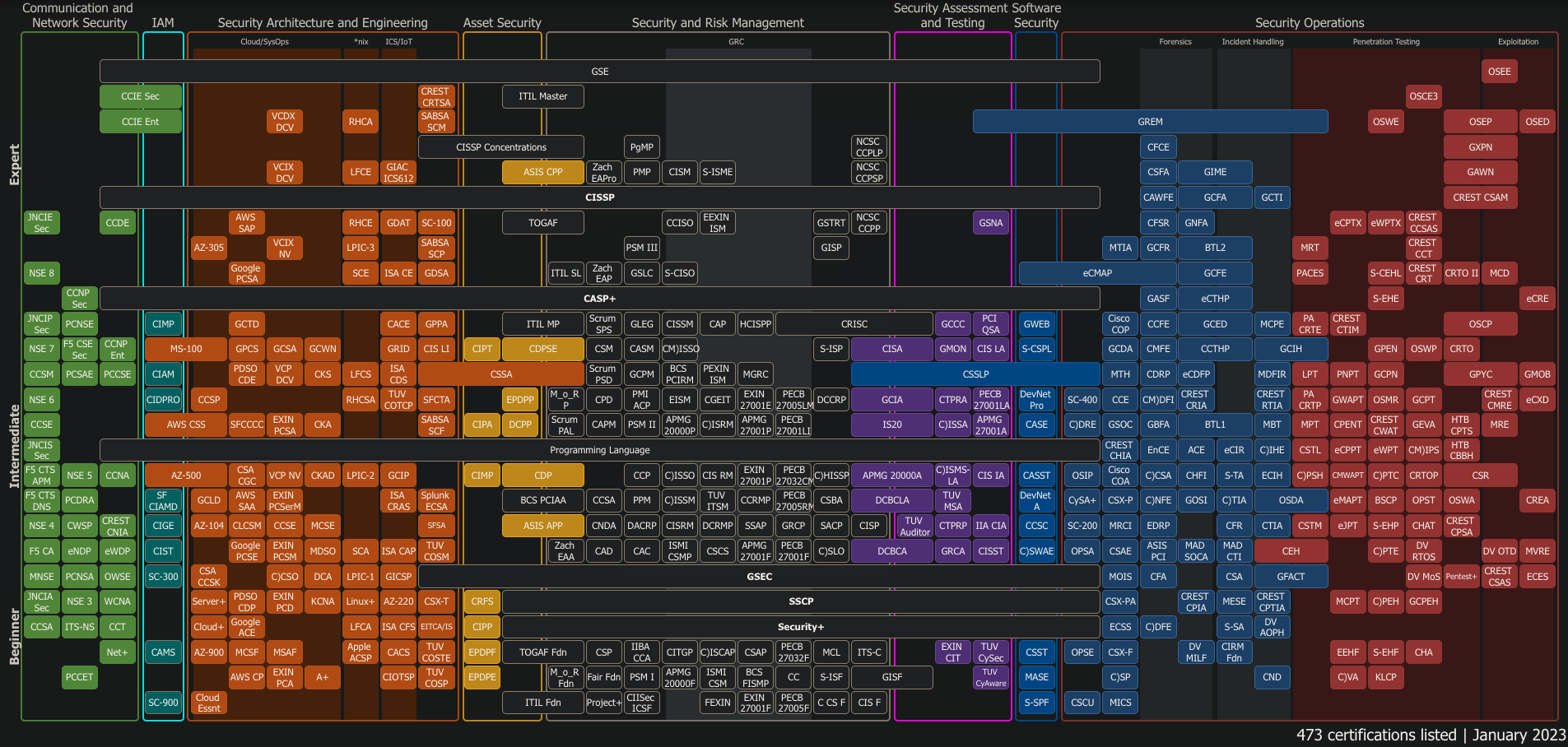Click the OSED certification
Screen dimensions: 1568x747
1538,122
